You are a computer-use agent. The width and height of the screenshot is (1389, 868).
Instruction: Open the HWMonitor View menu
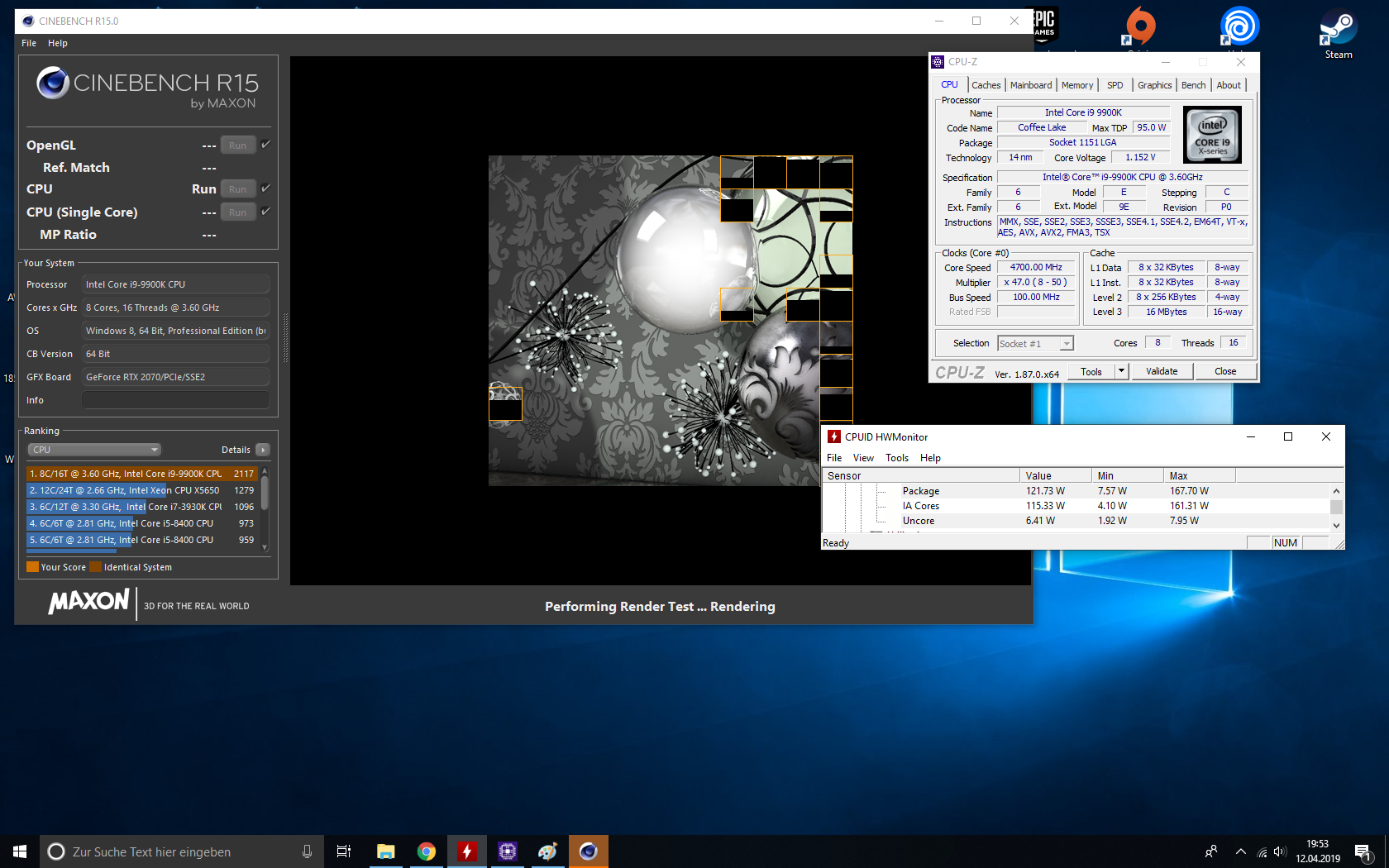(863, 458)
